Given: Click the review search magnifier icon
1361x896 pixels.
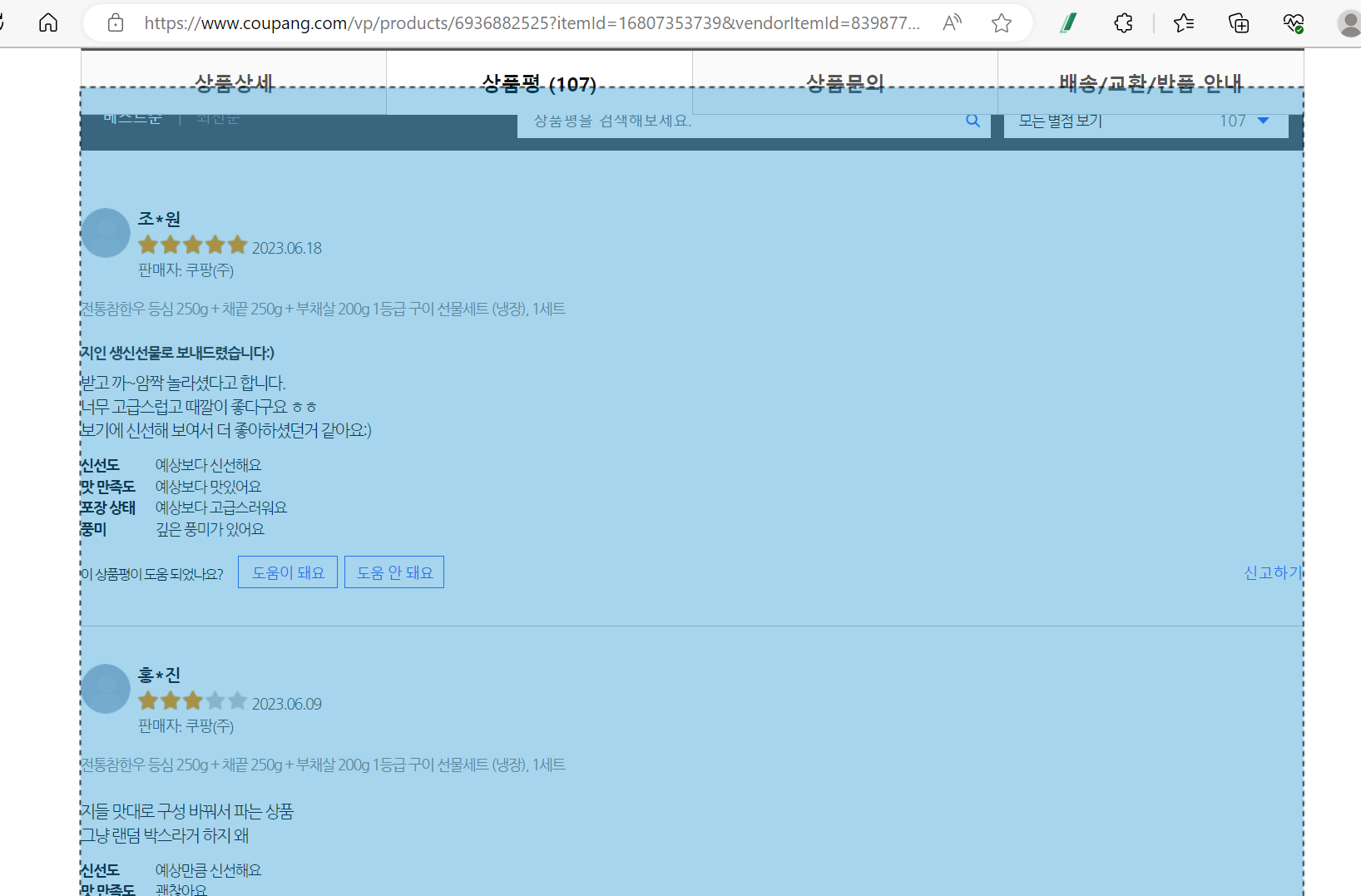Looking at the screenshot, I should tap(972, 121).
